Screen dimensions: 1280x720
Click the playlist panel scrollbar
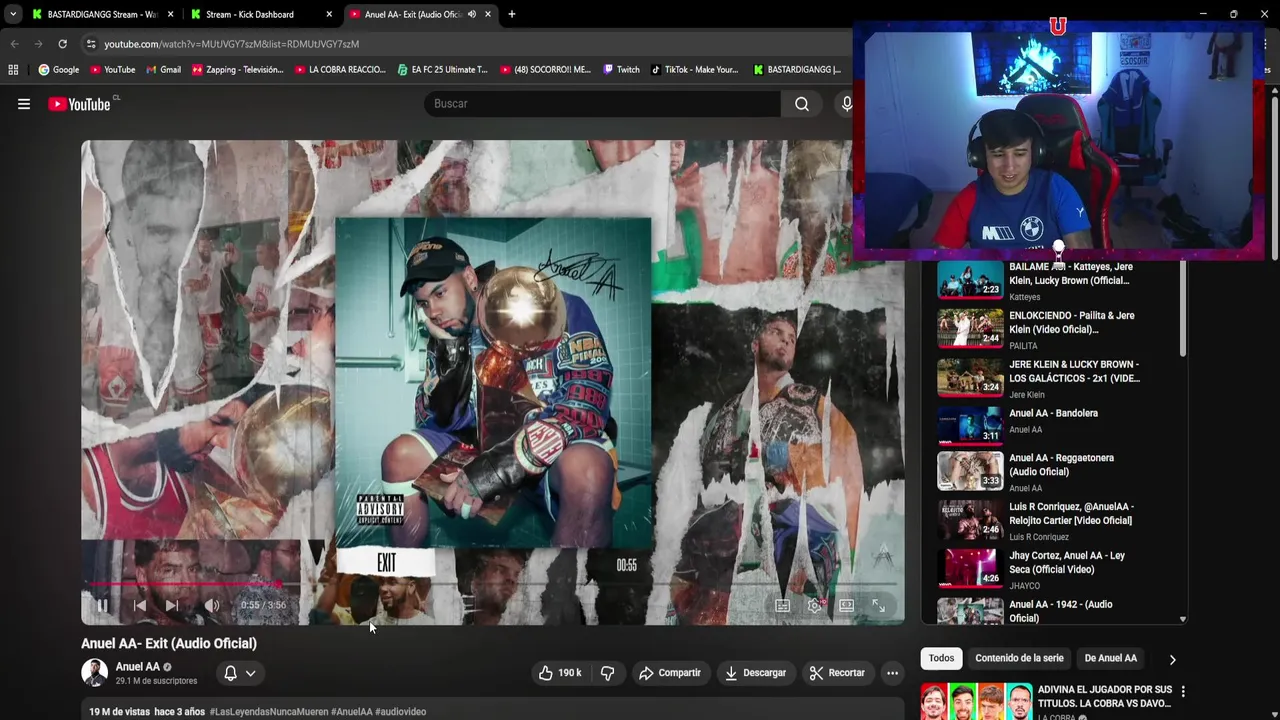tap(1183, 308)
